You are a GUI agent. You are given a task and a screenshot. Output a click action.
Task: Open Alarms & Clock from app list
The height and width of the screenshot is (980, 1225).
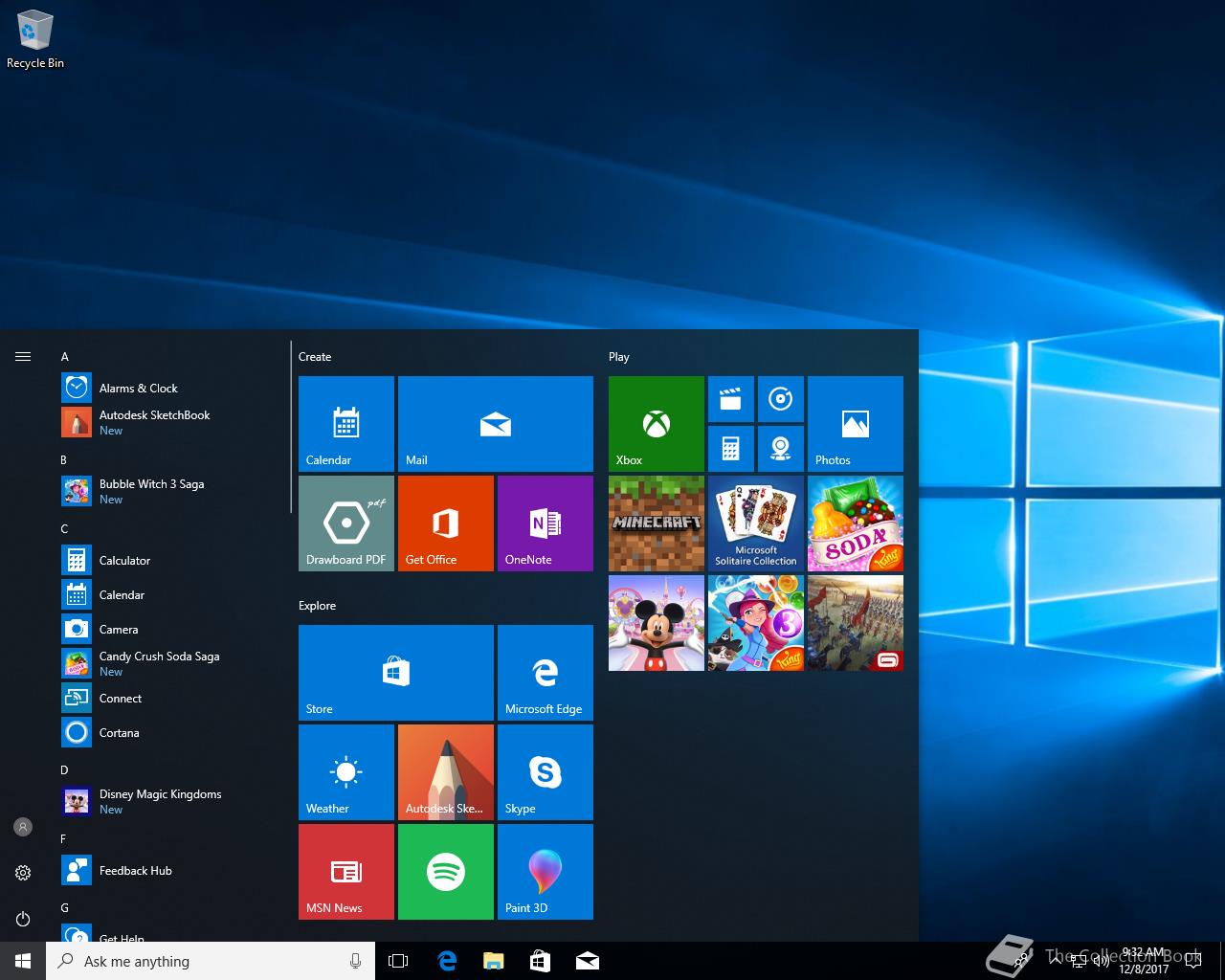coord(172,388)
